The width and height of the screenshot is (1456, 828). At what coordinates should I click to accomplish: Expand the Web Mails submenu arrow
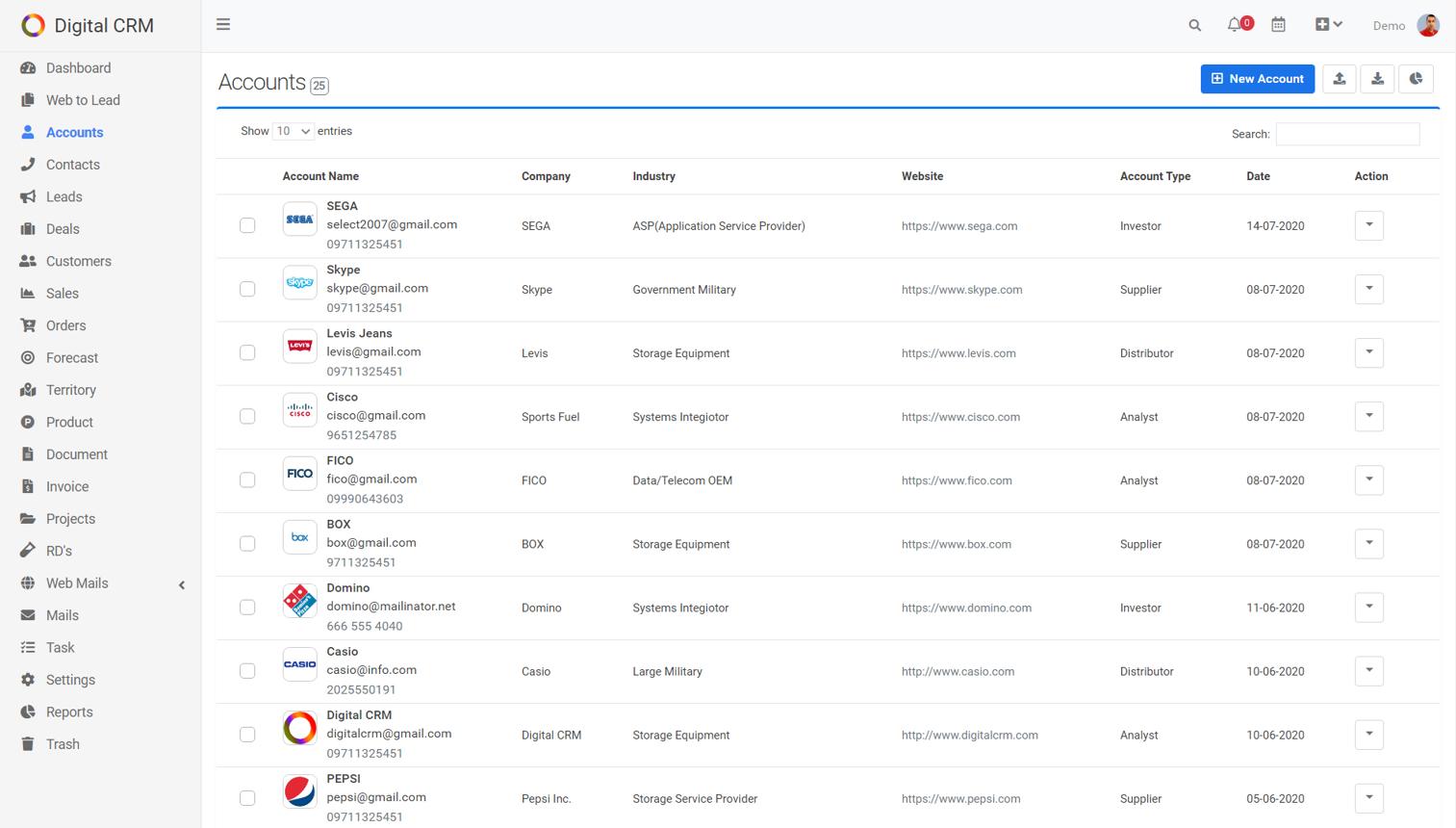tap(182, 584)
